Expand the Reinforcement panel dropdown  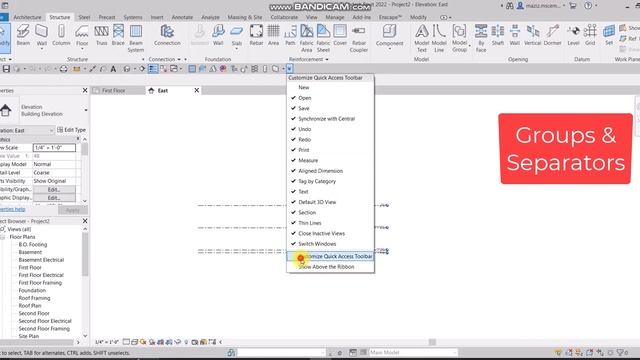click(x=327, y=60)
